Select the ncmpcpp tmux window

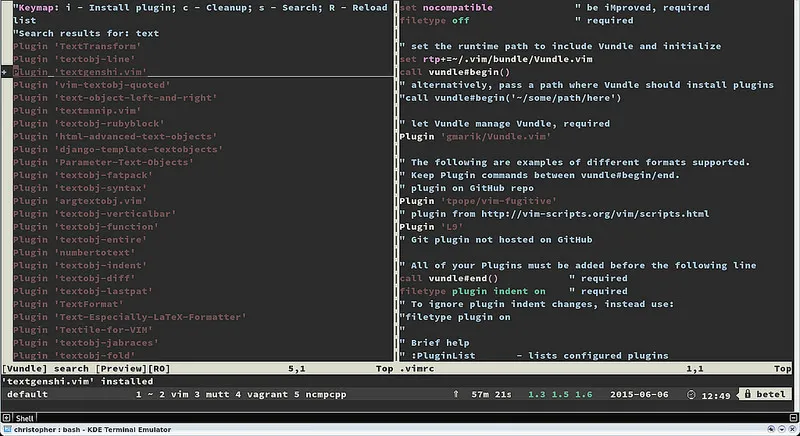click(x=299, y=395)
